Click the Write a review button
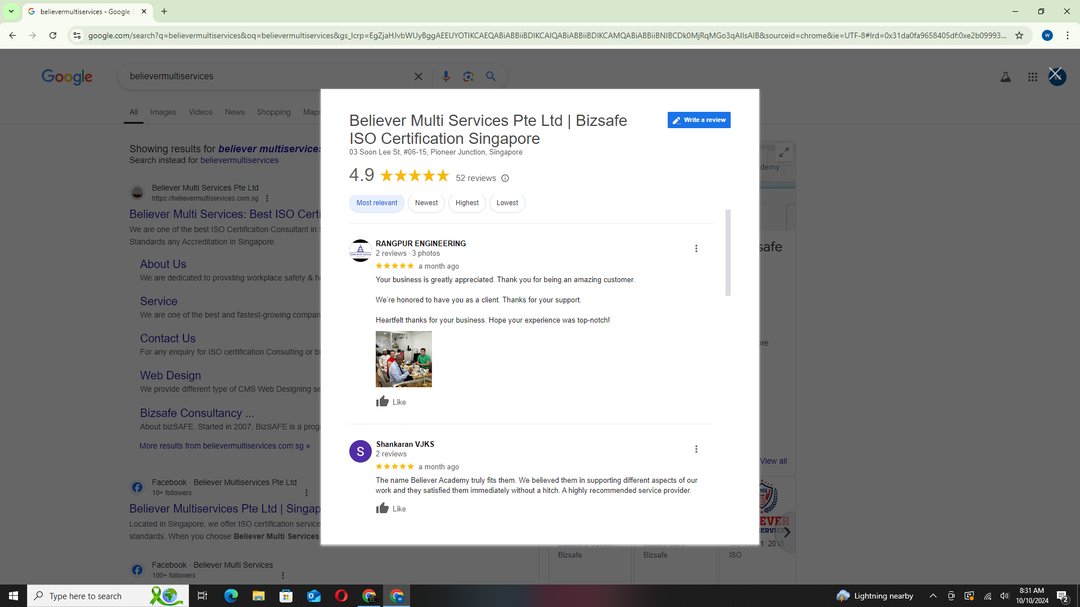 pos(699,121)
